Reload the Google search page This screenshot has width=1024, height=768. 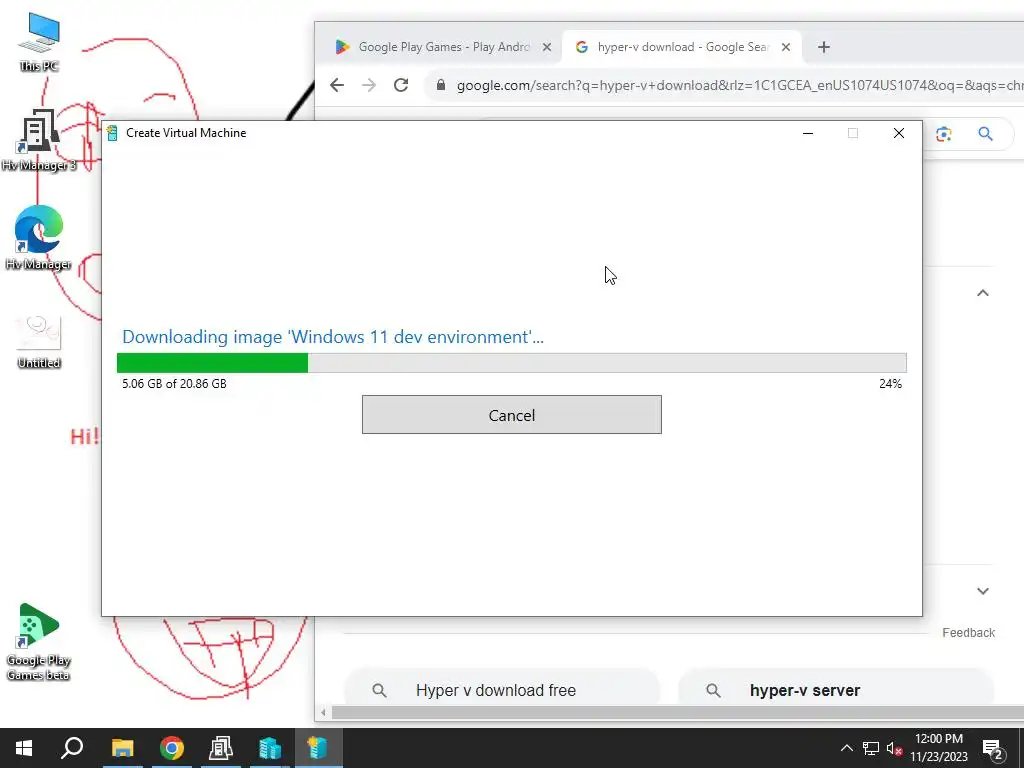pos(400,85)
